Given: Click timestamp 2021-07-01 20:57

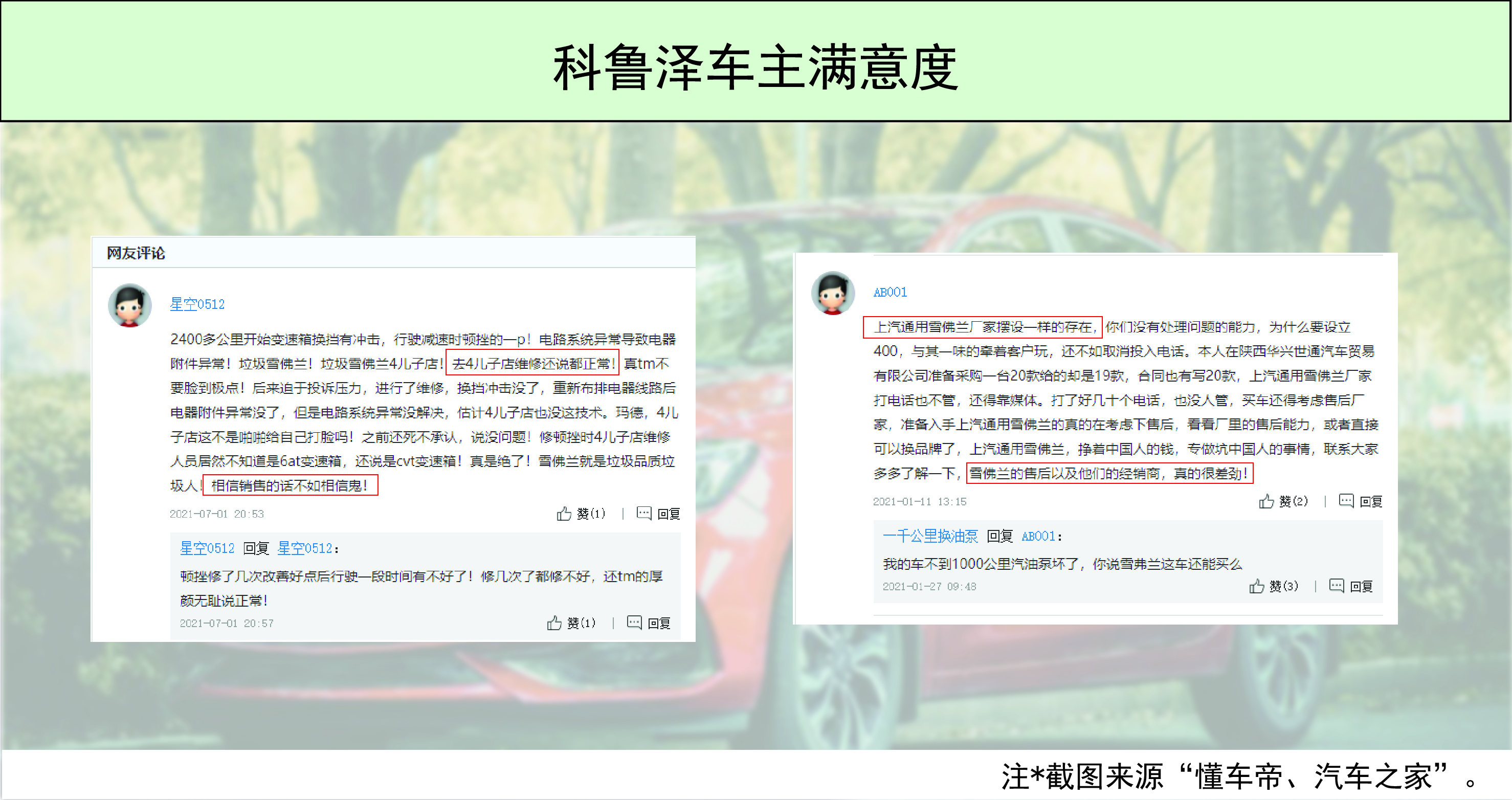Looking at the screenshot, I should [227, 624].
